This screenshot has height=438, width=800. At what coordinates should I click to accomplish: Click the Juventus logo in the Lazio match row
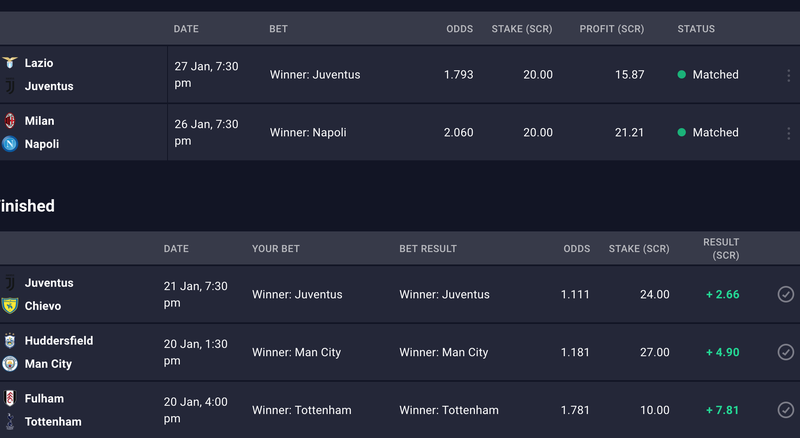10,86
